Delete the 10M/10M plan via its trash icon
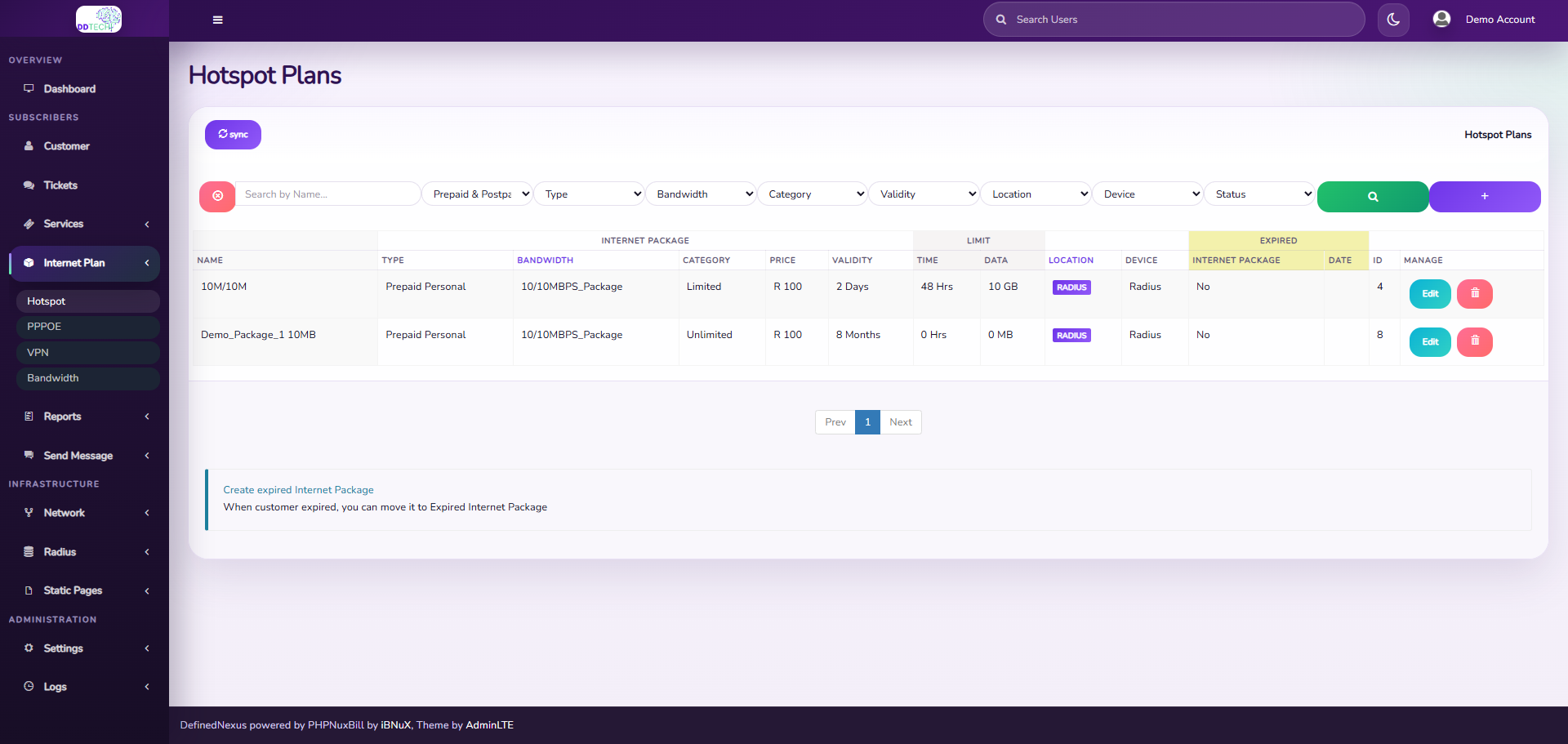This screenshot has width=1568, height=744. (1474, 293)
